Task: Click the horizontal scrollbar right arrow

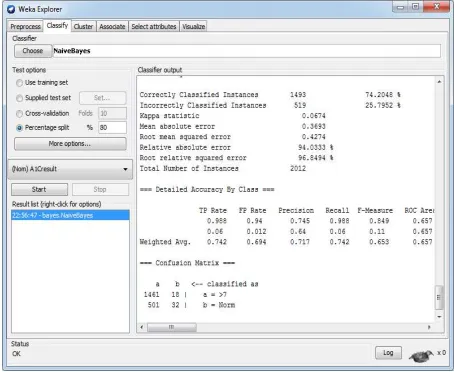Action: click(x=429, y=327)
